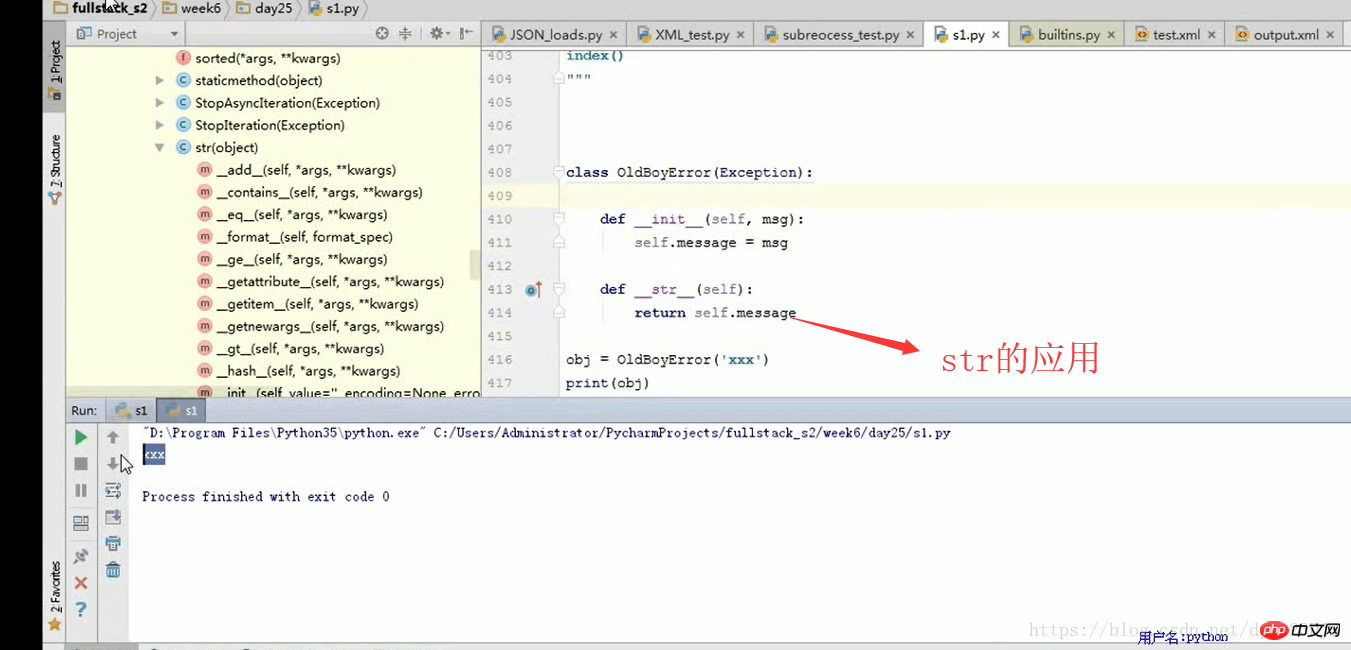Screen dimensions: 1351x650
Task: Fold the __init__ method at line 410
Action: coord(559,219)
